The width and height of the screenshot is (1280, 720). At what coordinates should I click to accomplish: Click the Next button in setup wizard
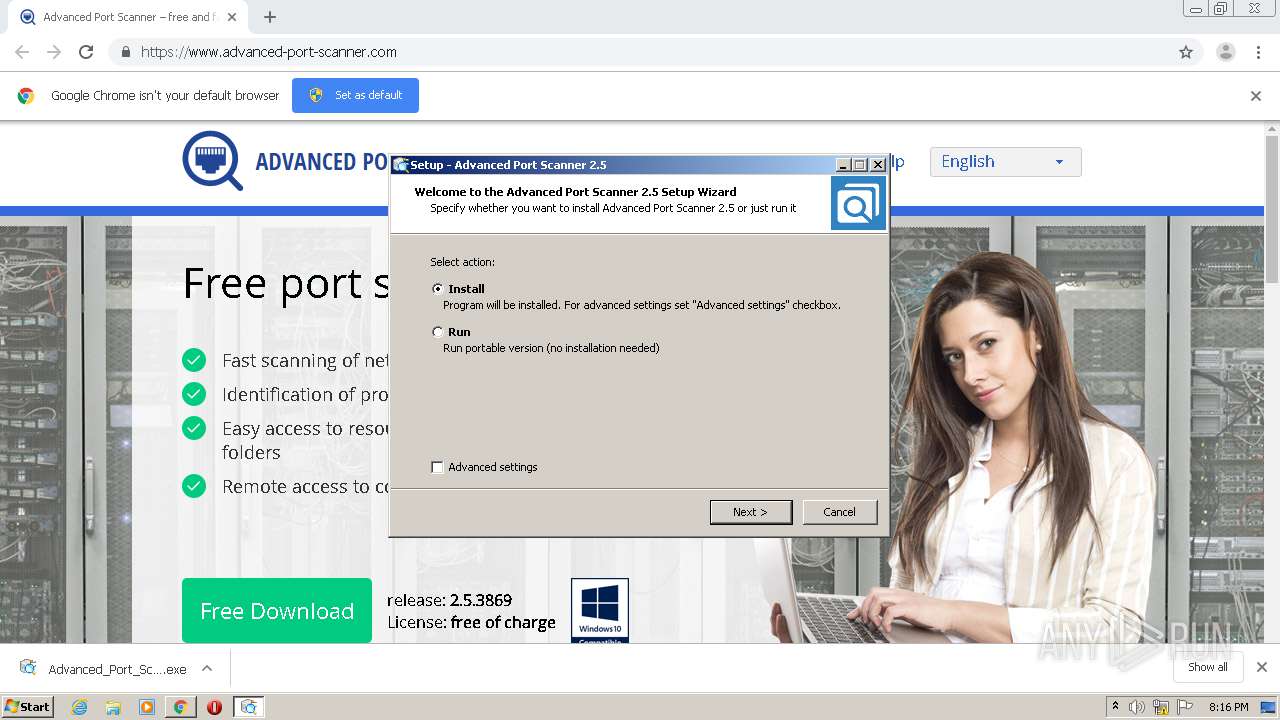point(750,512)
